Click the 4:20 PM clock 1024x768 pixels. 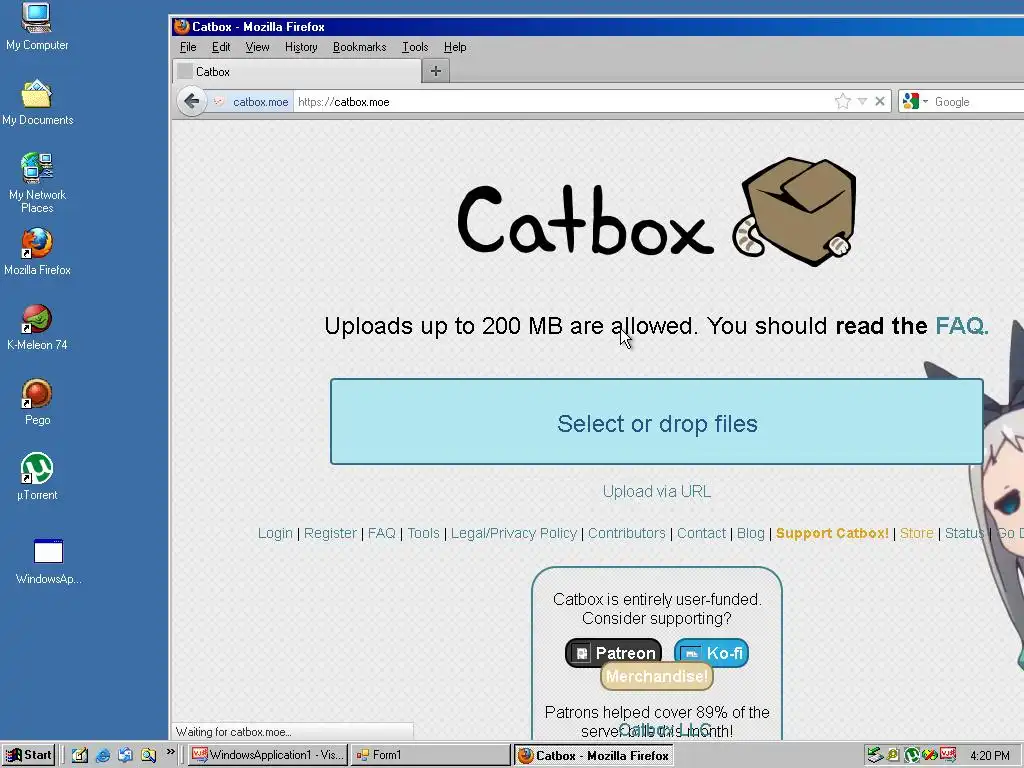(x=989, y=756)
